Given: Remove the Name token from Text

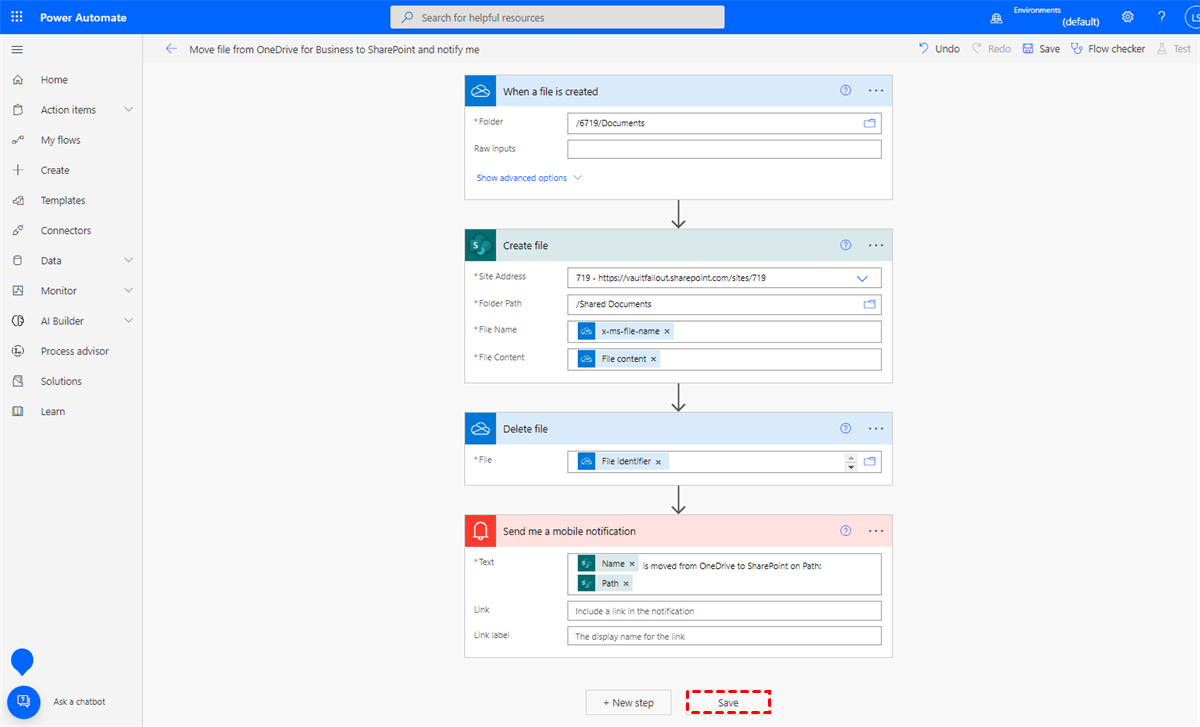Looking at the screenshot, I should pyautogui.click(x=632, y=564).
